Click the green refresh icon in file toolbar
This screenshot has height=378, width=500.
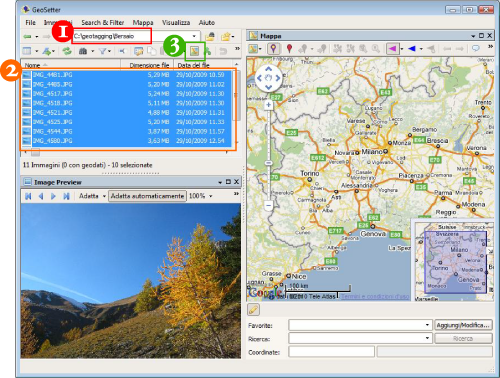point(67,51)
